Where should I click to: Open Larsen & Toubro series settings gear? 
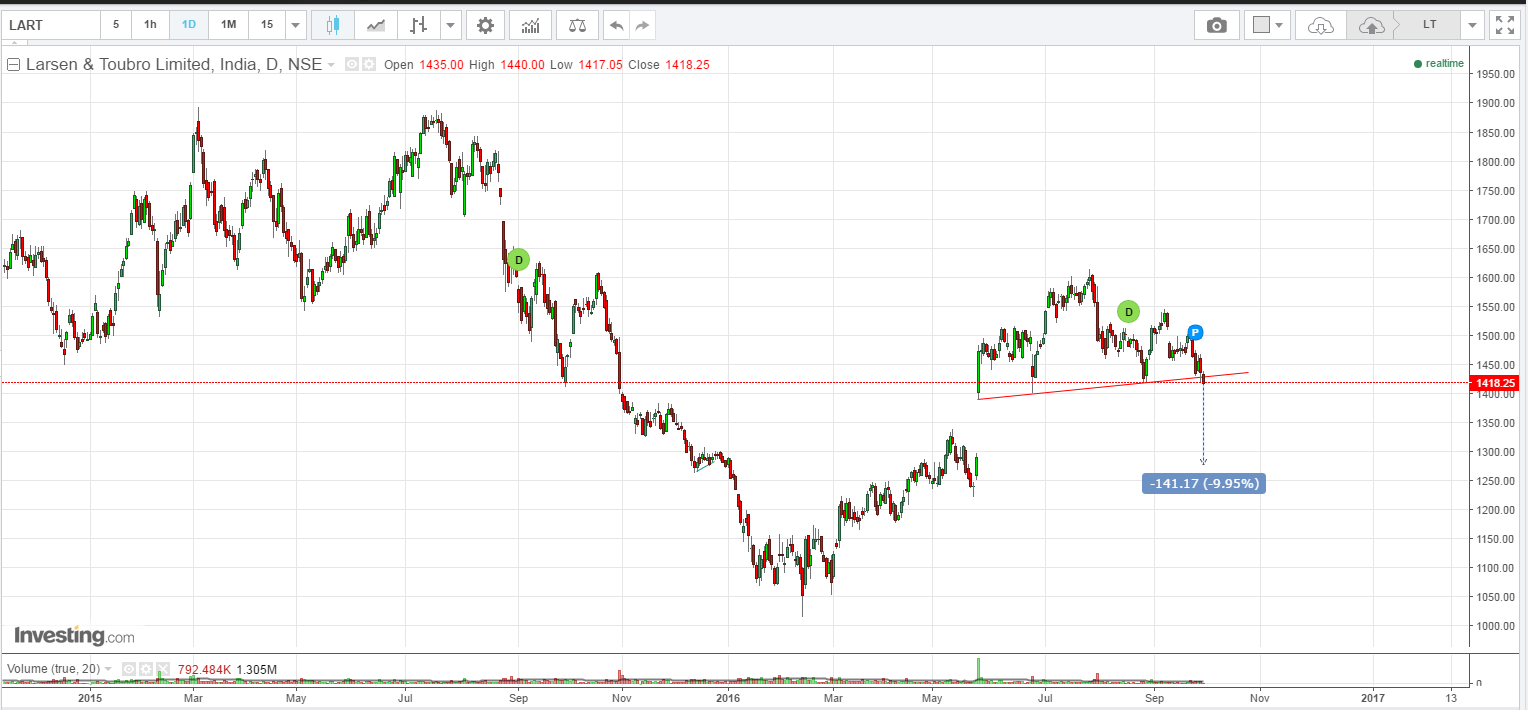[x=368, y=64]
